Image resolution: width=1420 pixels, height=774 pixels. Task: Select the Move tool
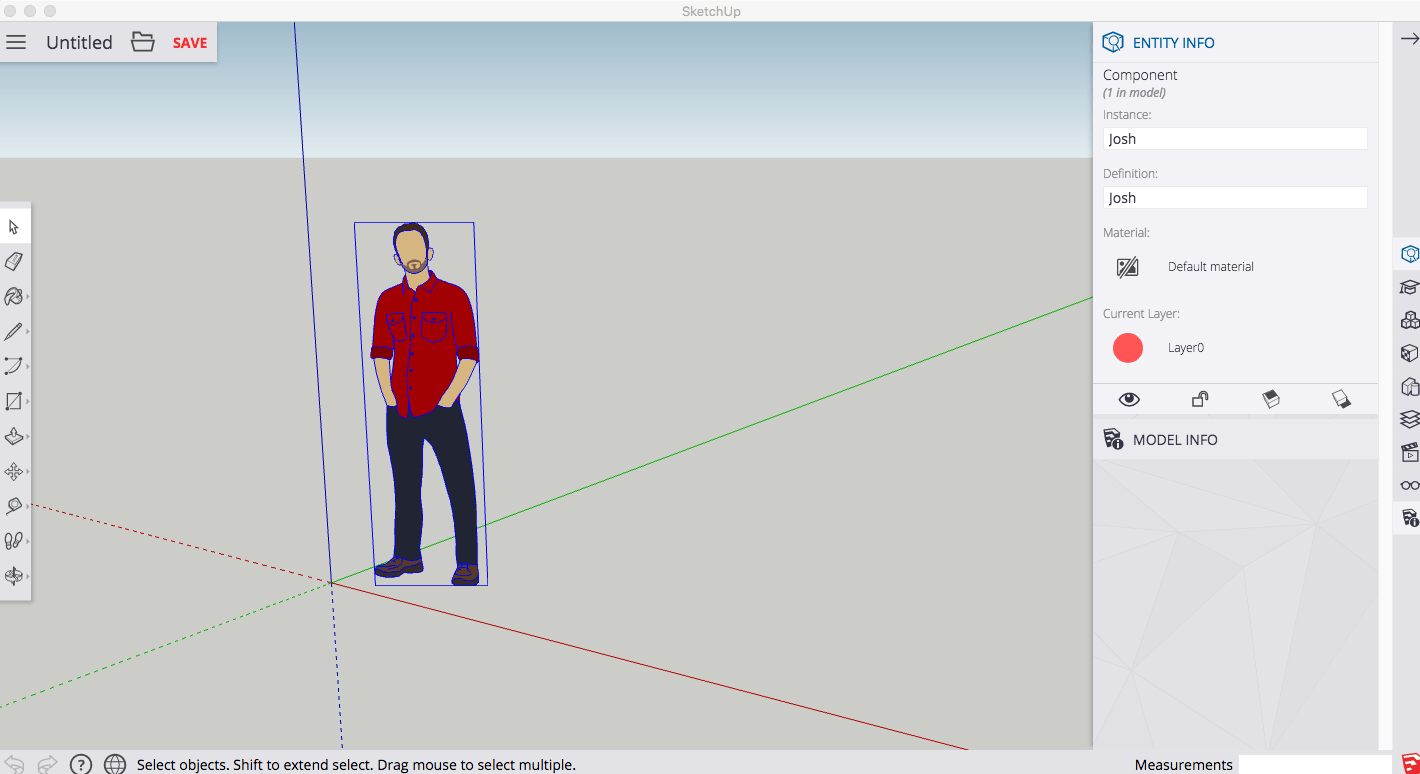[15, 471]
